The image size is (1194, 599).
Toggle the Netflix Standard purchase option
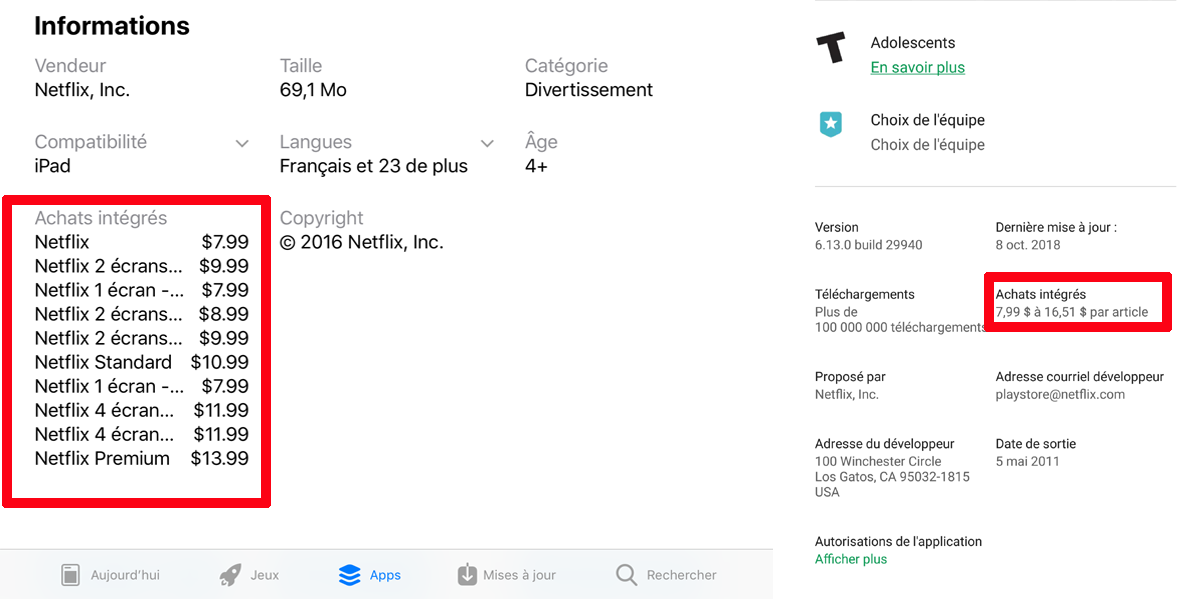[x=102, y=361]
